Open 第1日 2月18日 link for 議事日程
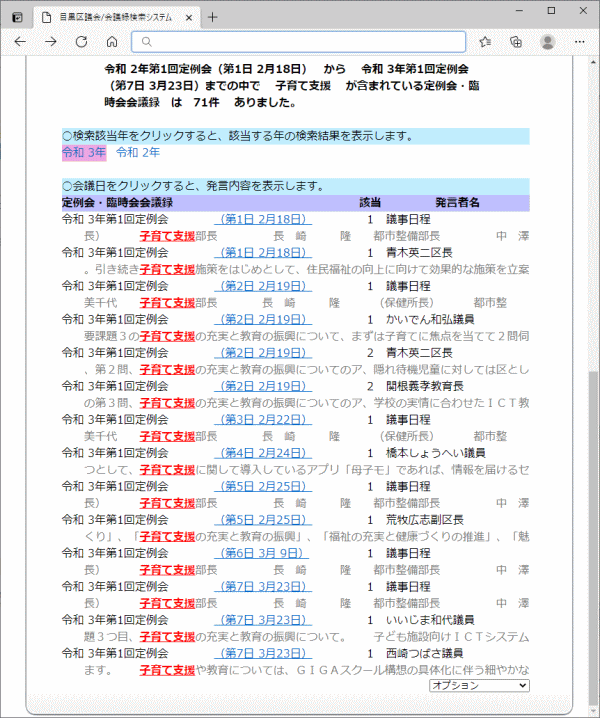The width and height of the screenshot is (600, 718). pyautogui.click(x=263, y=219)
